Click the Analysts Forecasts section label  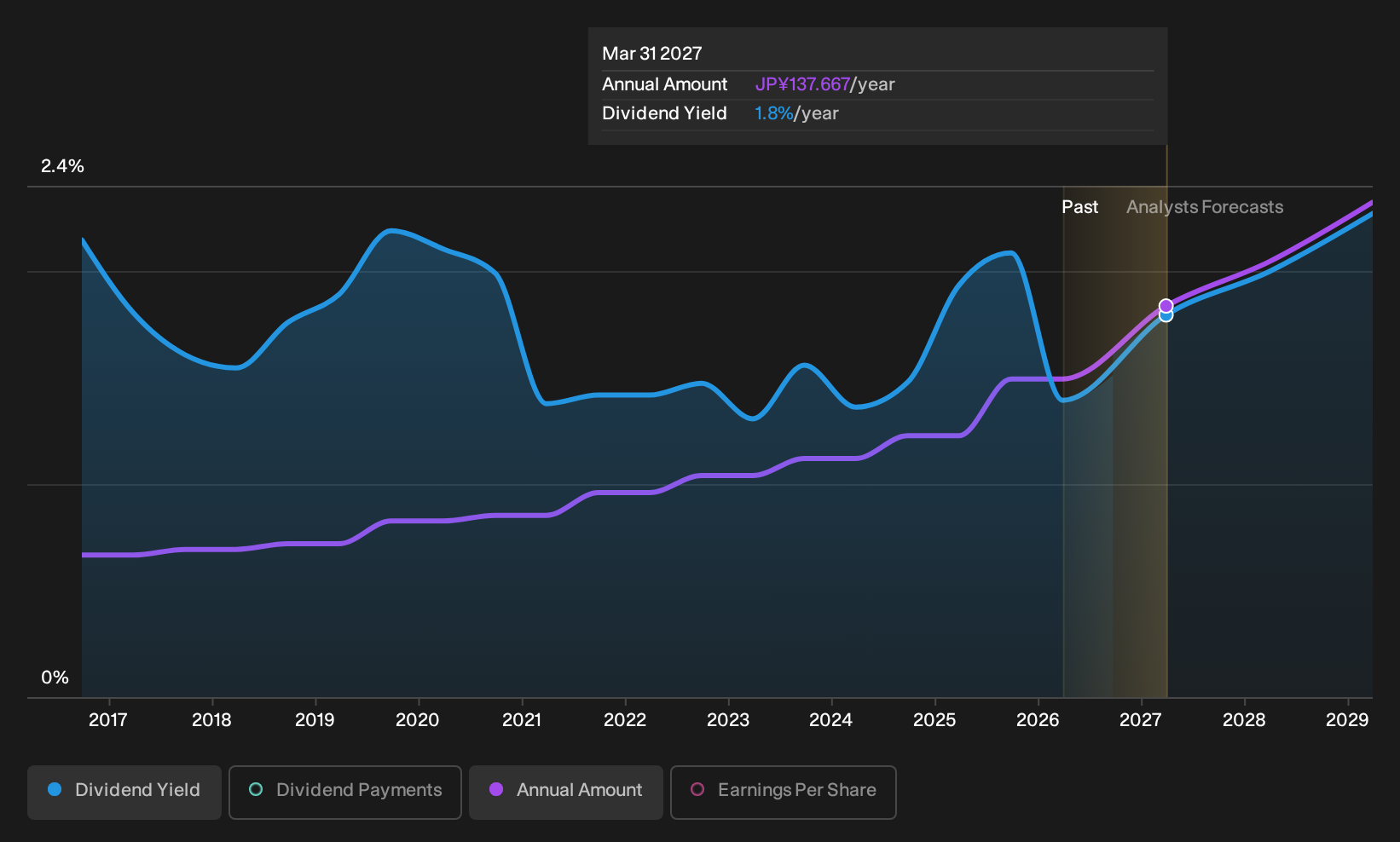1205,207
